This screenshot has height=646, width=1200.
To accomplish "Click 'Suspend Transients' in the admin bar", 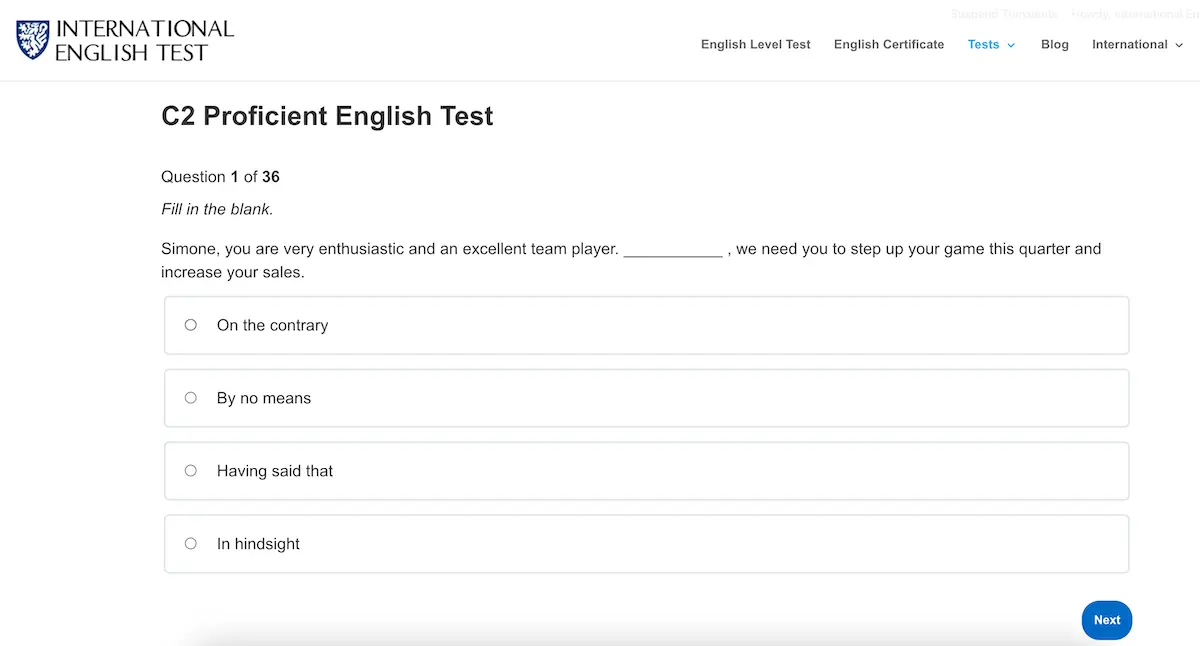I will (x=1004, y=14).
